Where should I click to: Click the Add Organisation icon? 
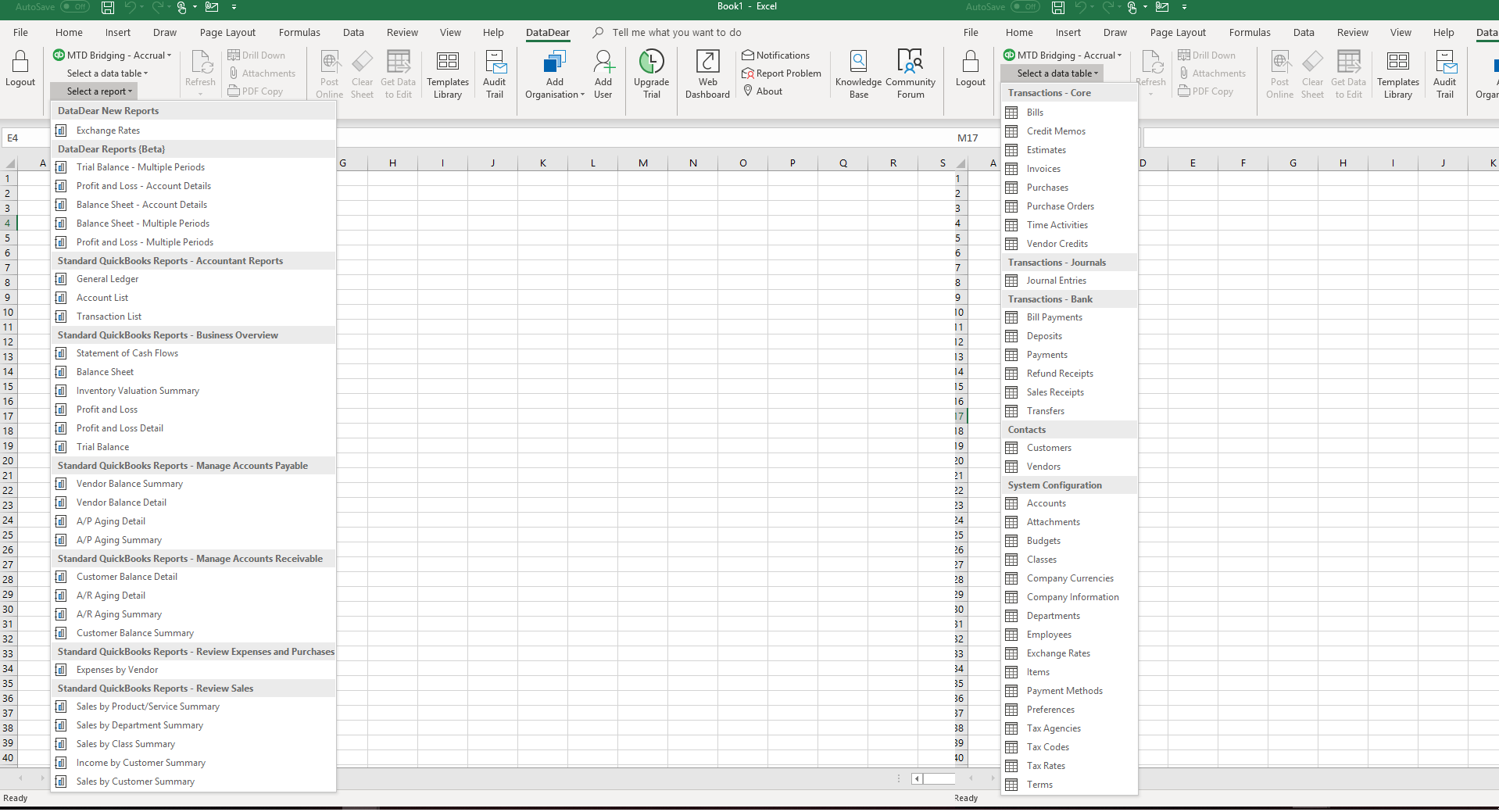(x=555, y=75)
